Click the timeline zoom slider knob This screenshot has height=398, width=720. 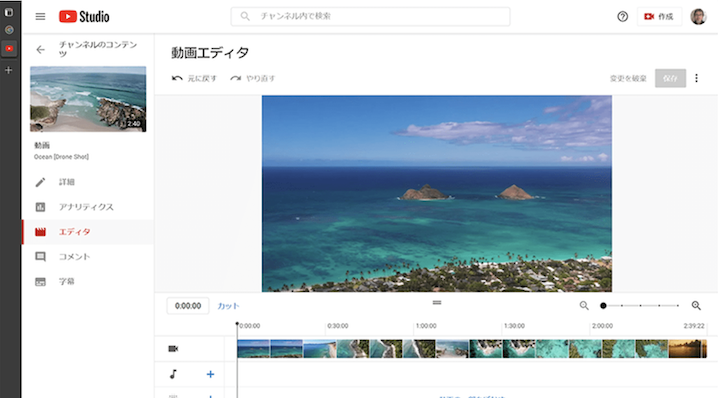pyautogui.click(x=603, y=306)
